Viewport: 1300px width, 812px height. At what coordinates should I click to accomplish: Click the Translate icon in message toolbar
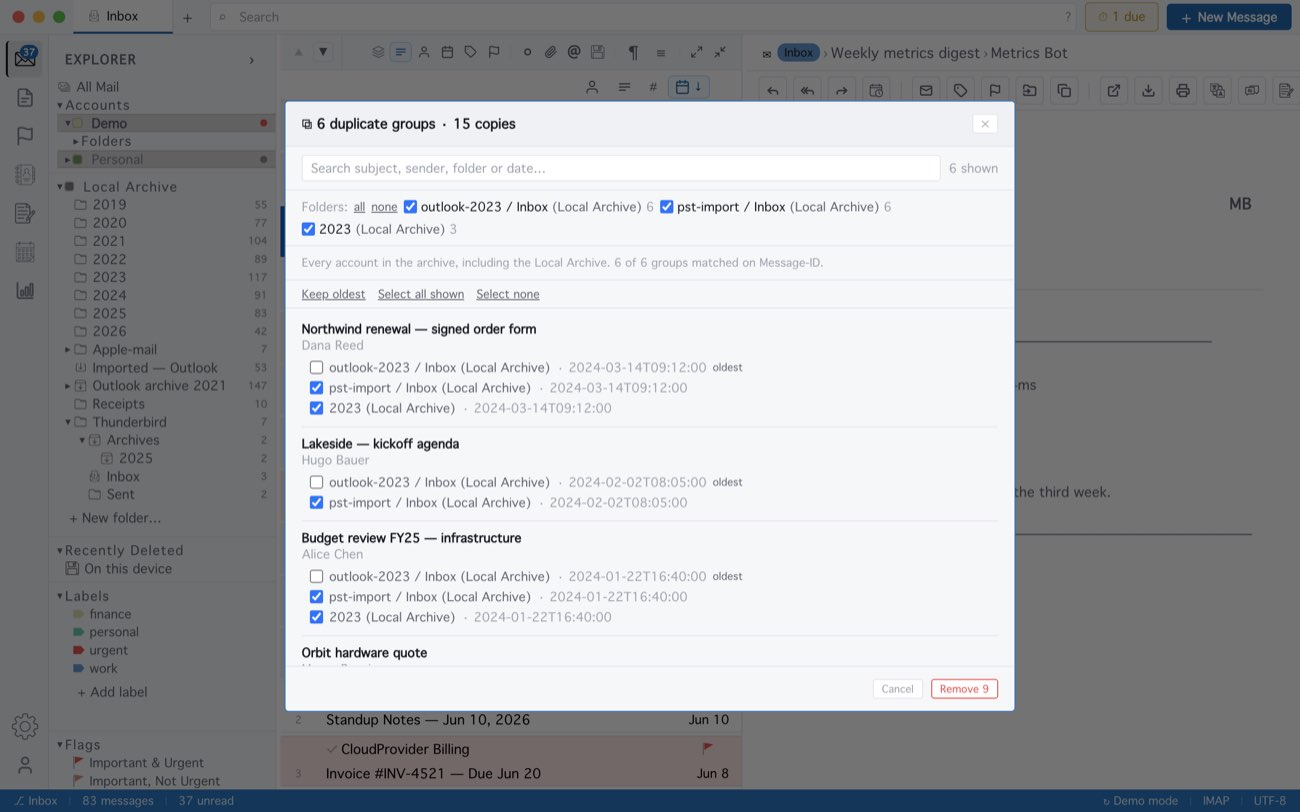[1217, 91]
